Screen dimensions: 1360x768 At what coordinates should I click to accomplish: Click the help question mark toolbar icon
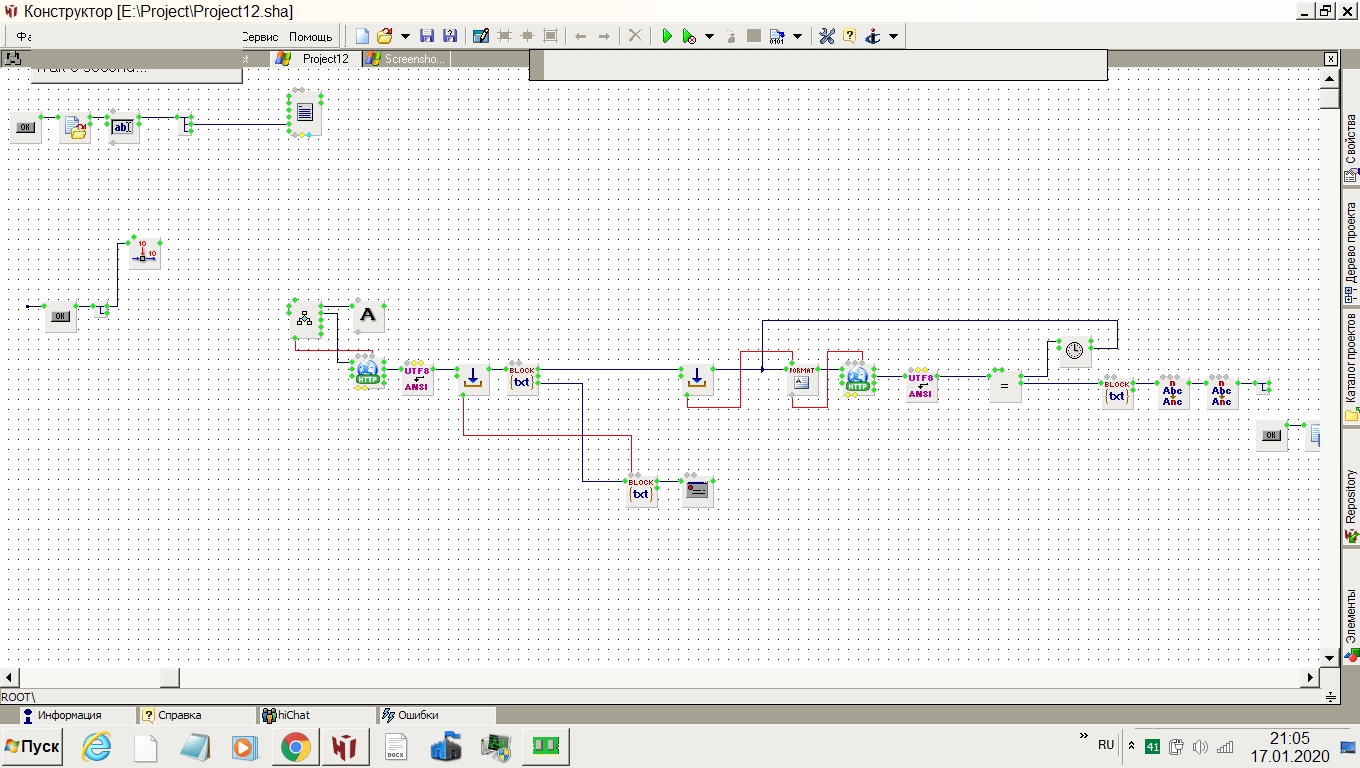click(849, 36)
